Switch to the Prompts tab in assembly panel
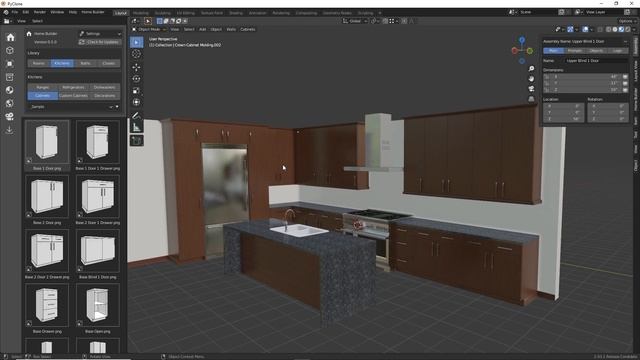This screenshot has height=360, width=640. point(575,51)
